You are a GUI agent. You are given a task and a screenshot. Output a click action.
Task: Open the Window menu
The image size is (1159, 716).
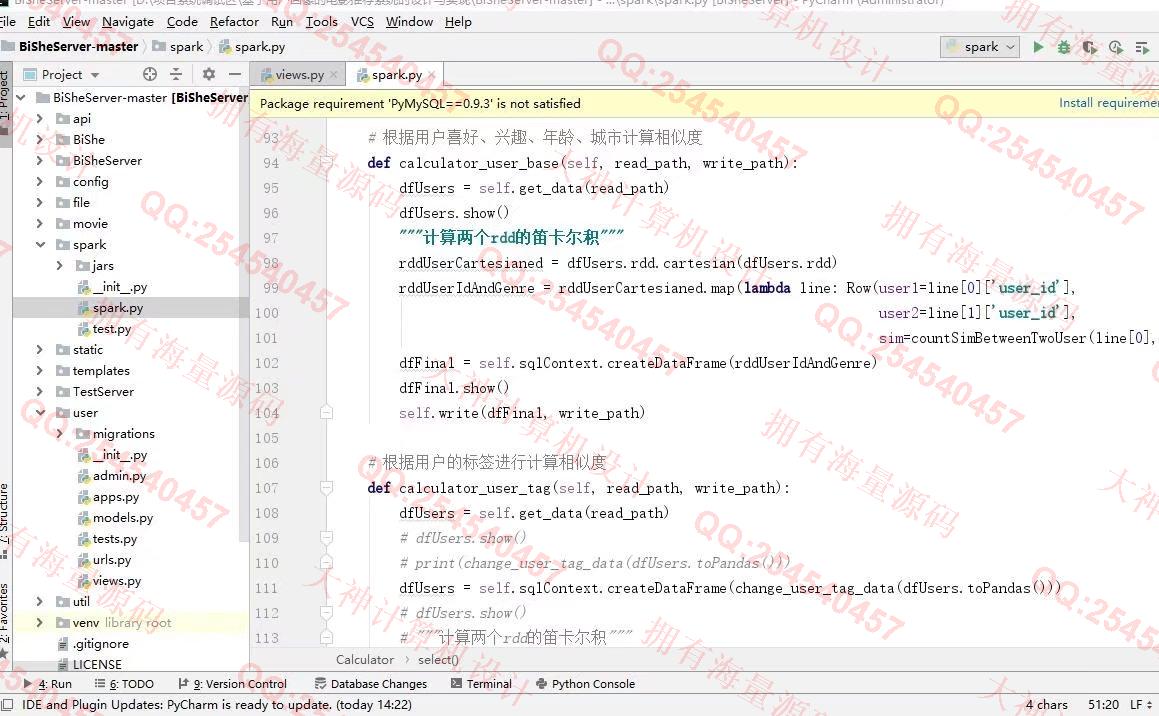[x=409, y=21]
